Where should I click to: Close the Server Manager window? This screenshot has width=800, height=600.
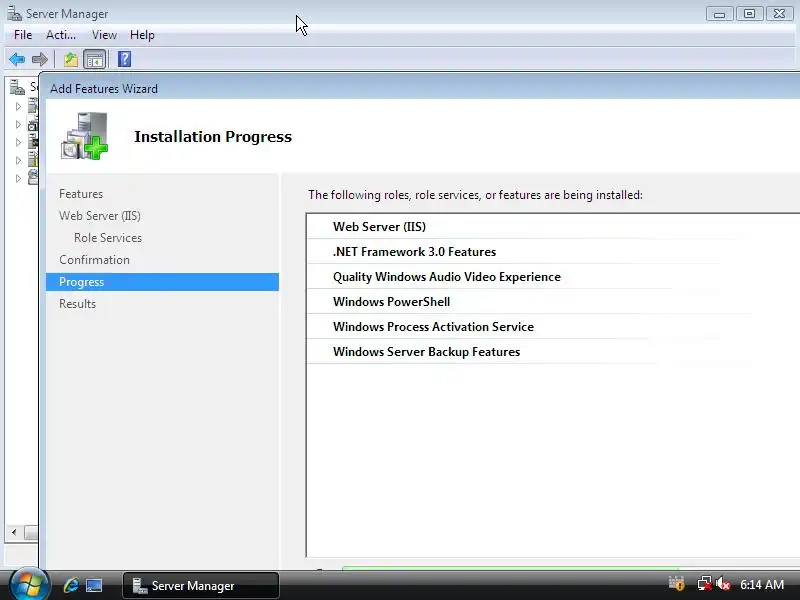pyautogui.click(x=779, y=14)
